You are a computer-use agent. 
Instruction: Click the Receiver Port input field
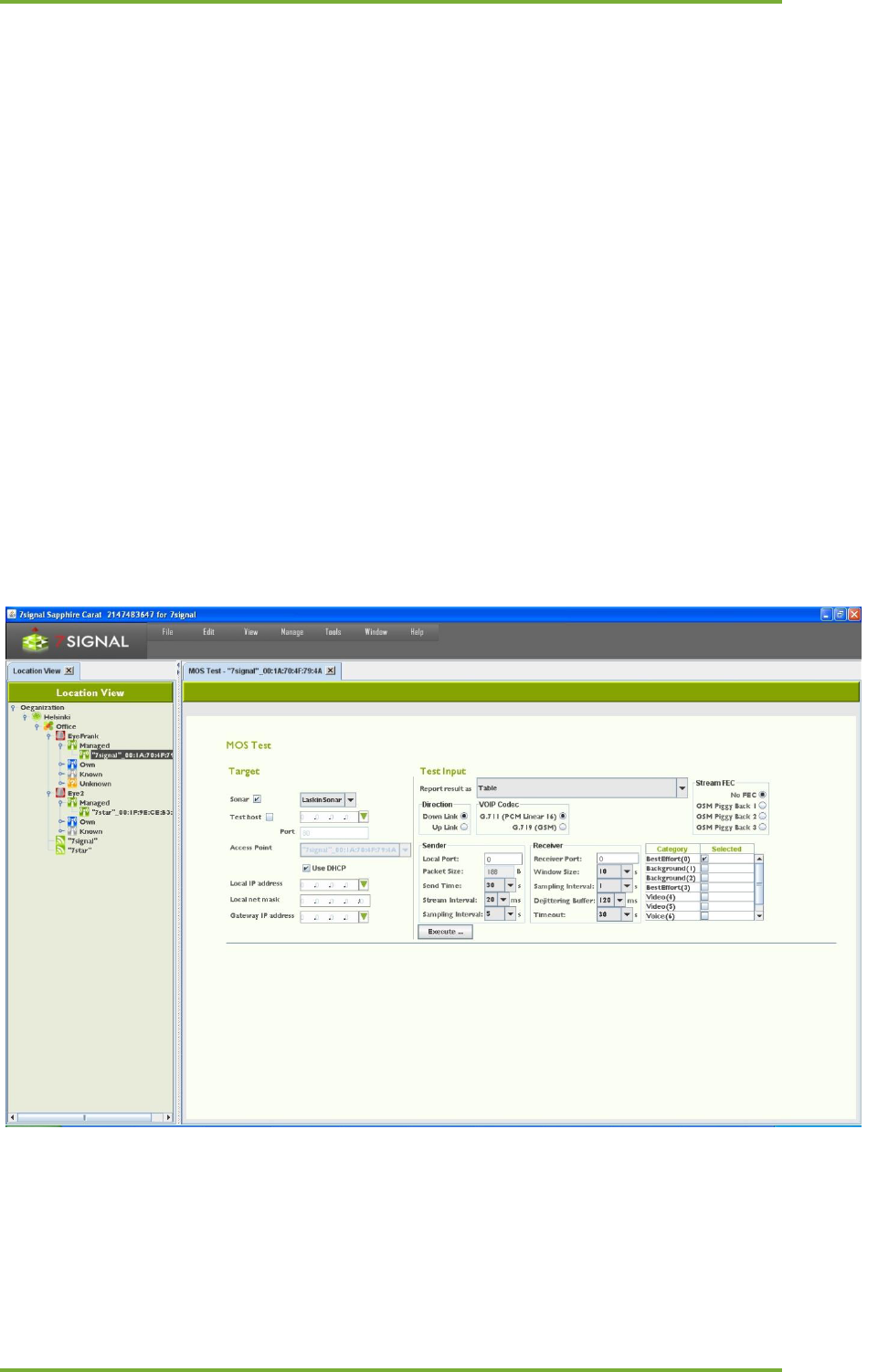point(618,860)
